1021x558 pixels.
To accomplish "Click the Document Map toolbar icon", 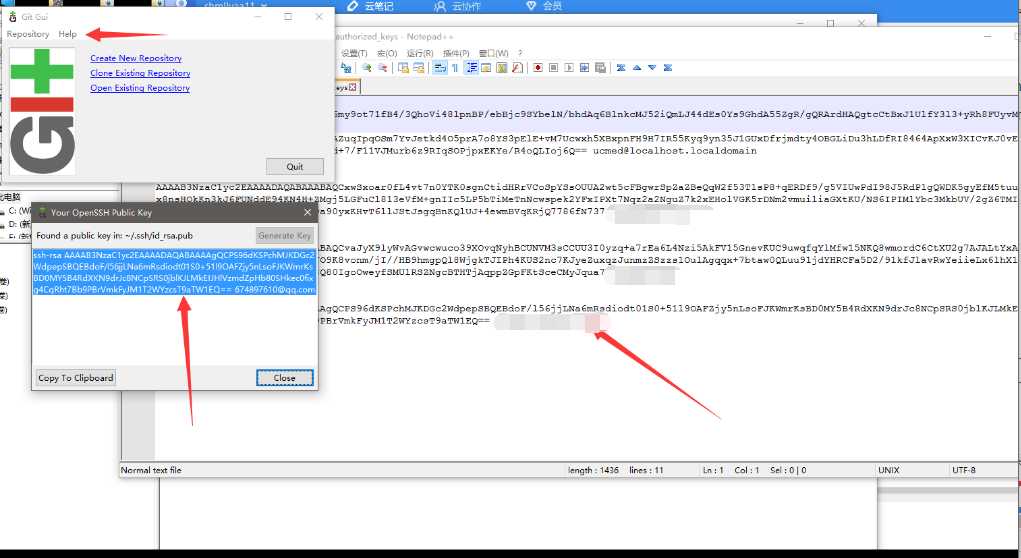I will click(x=501, y=68).
